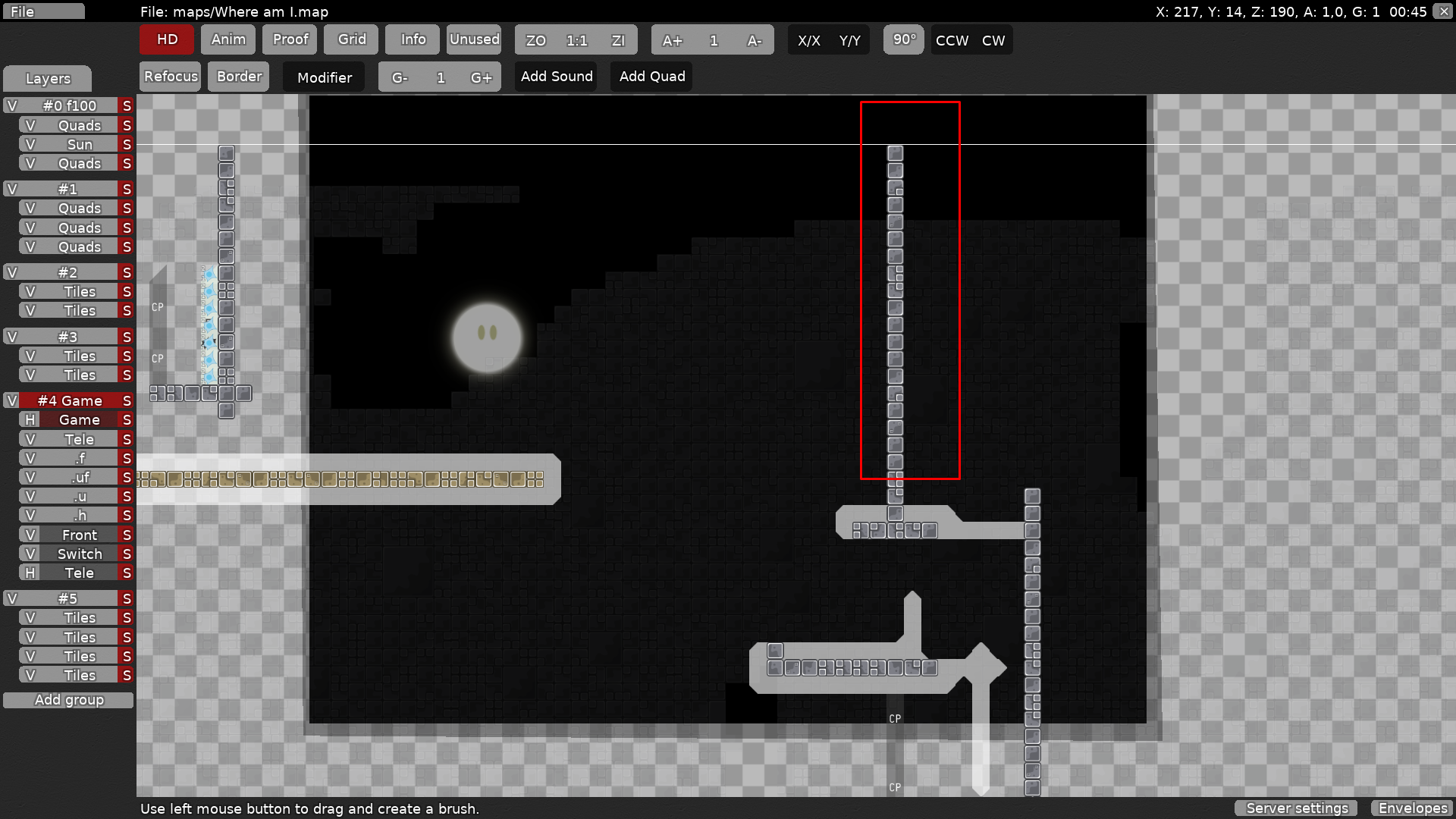Refocus the map view

tap(170, 76)
